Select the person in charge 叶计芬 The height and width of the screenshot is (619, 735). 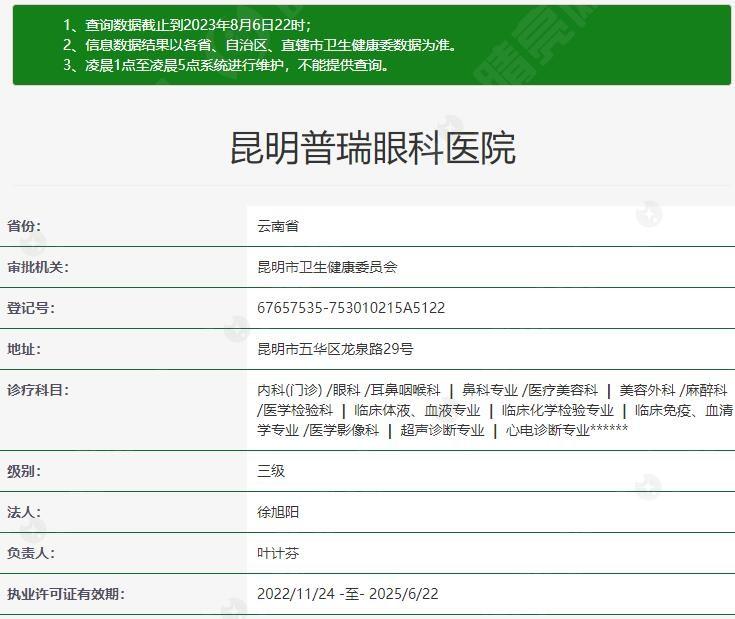pos(278,553)
